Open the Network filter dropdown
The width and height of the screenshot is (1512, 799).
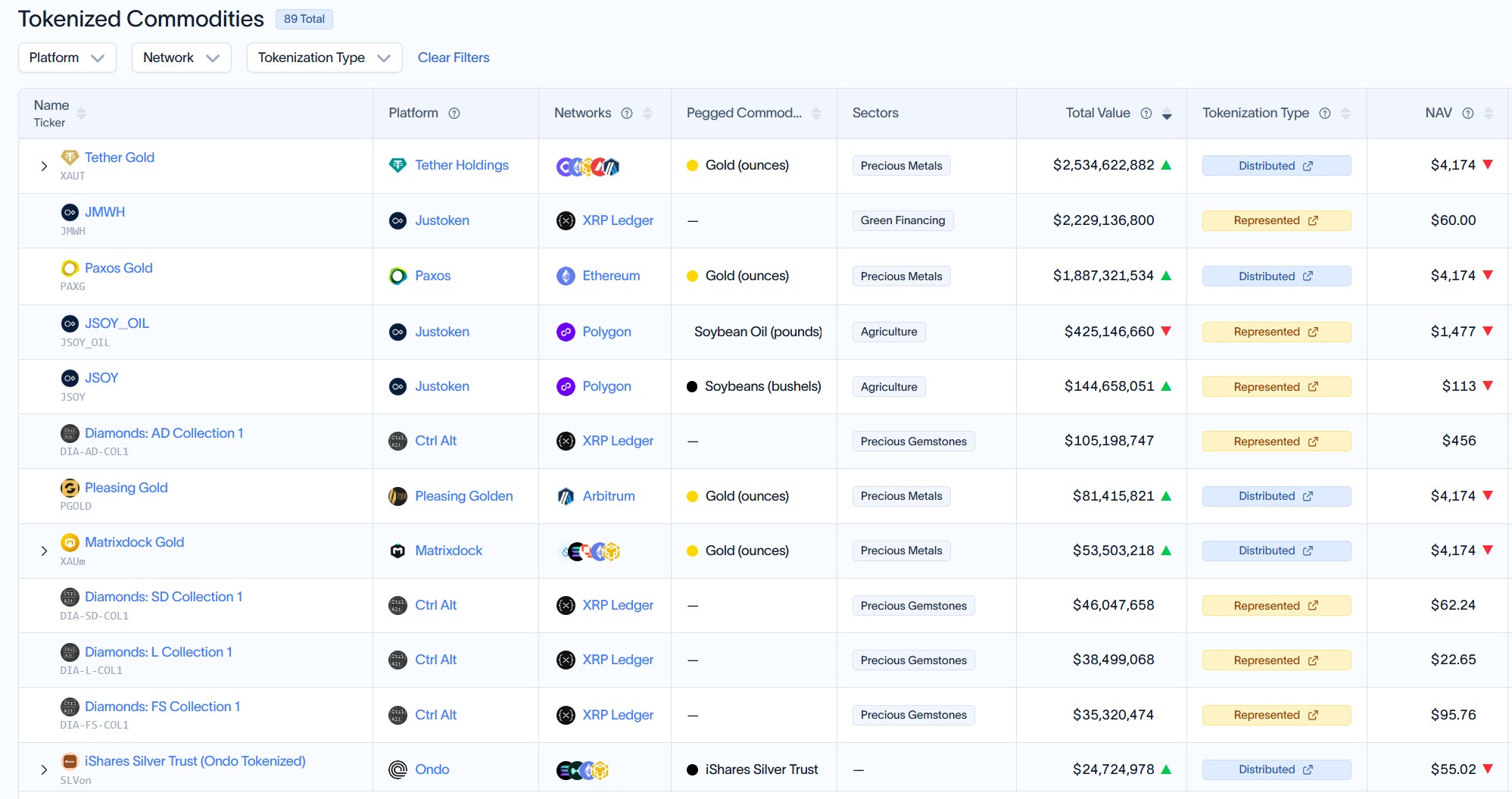tap(182, 58)
